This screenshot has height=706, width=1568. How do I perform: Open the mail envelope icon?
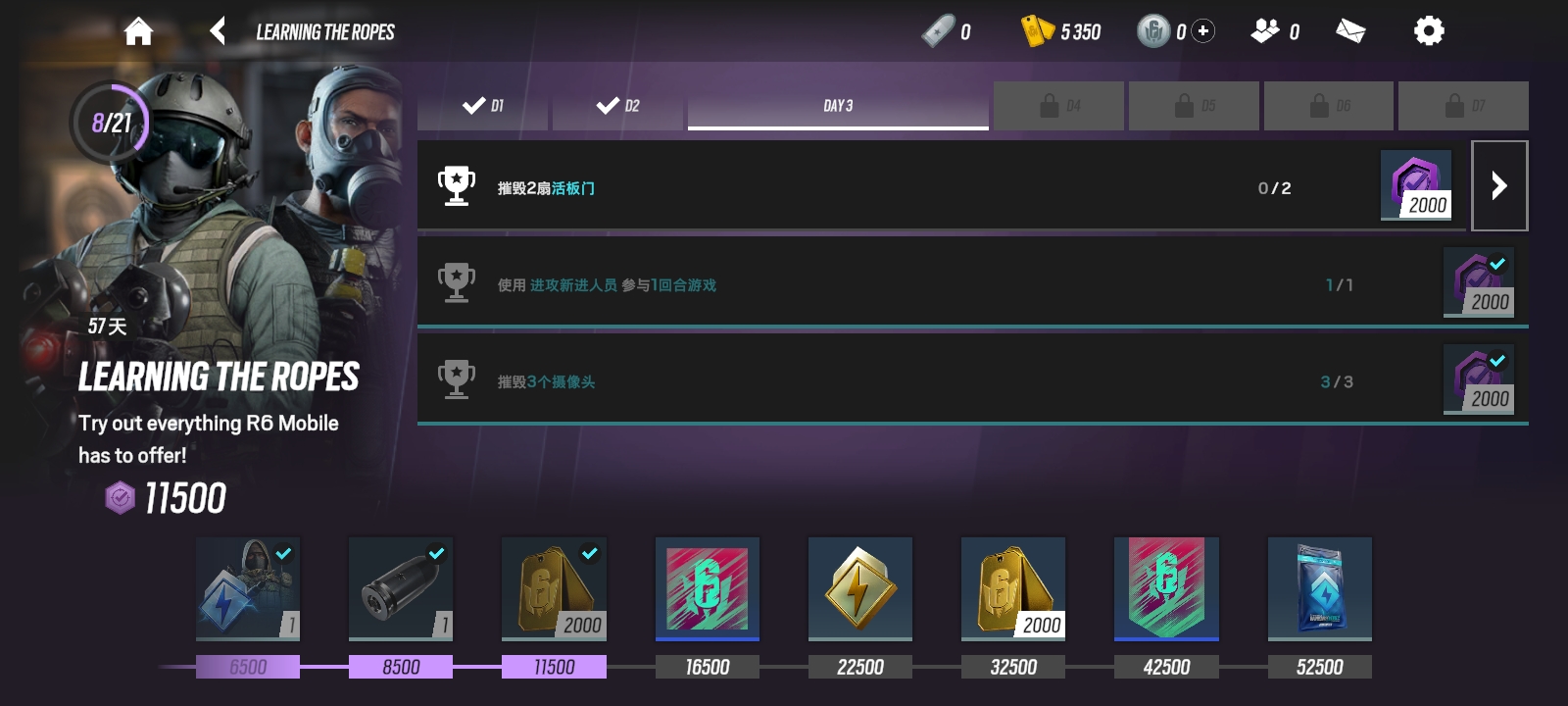pos(1350,31)
